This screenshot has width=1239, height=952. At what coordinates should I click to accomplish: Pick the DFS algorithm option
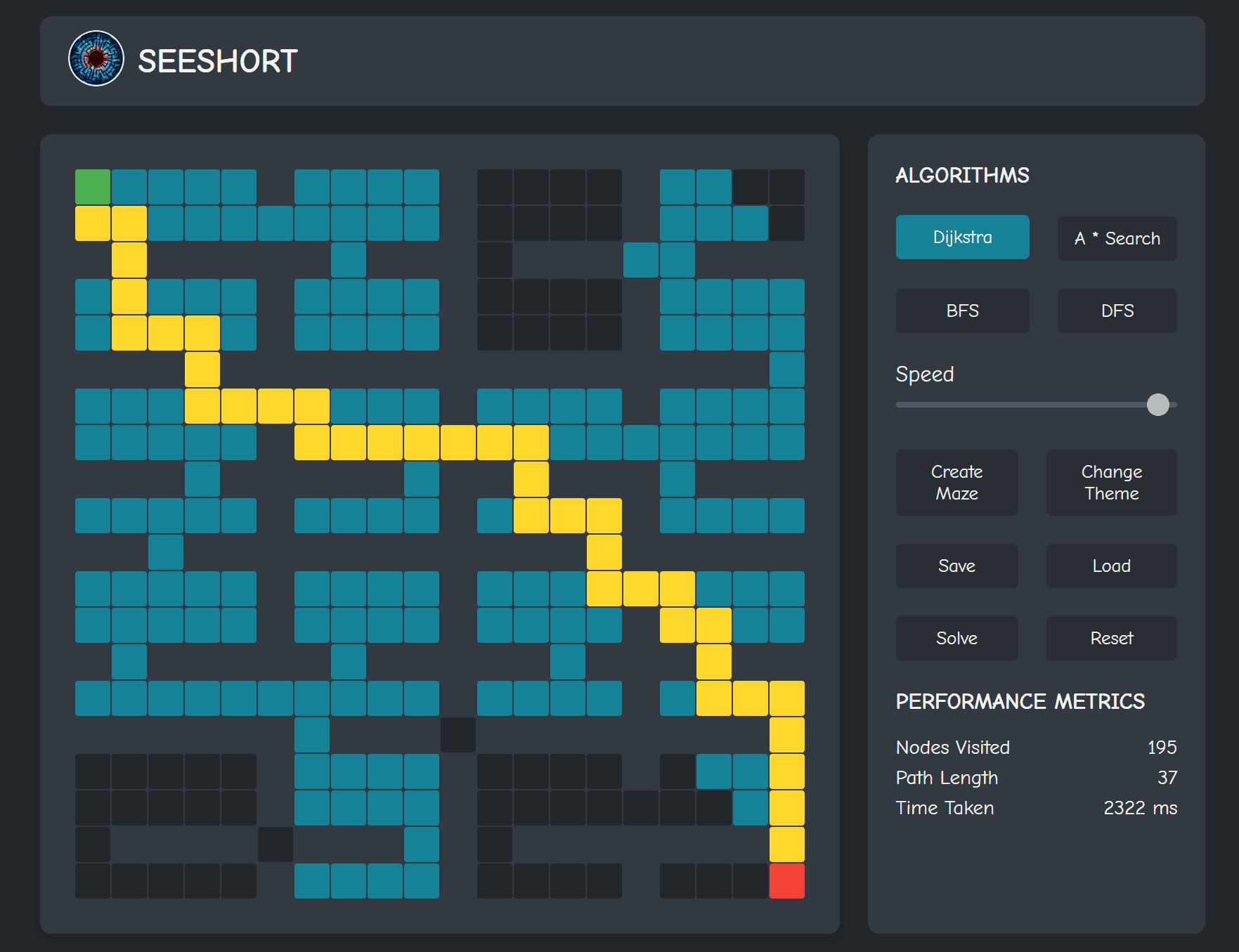1117,311
